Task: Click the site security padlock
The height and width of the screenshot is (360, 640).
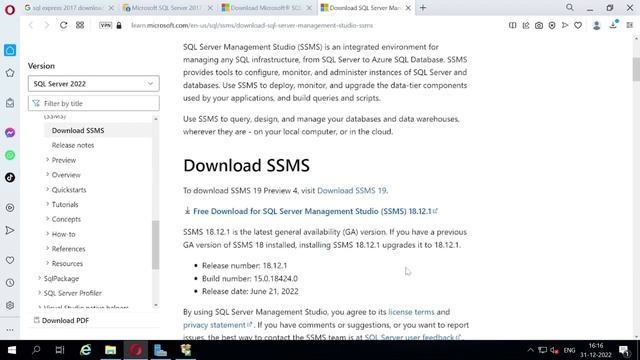Action: click(x=119, y=25)
